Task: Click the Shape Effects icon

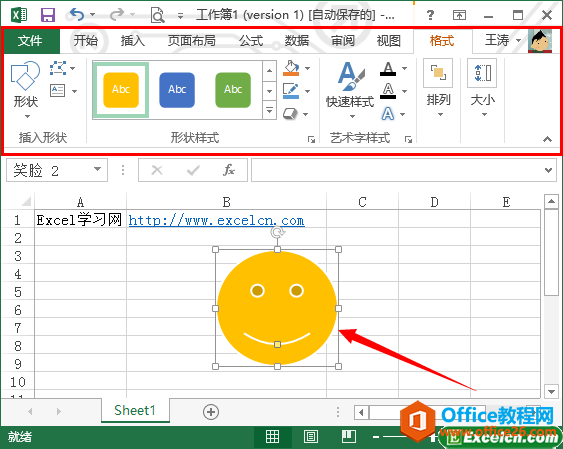Action: (x=290, y=114)
